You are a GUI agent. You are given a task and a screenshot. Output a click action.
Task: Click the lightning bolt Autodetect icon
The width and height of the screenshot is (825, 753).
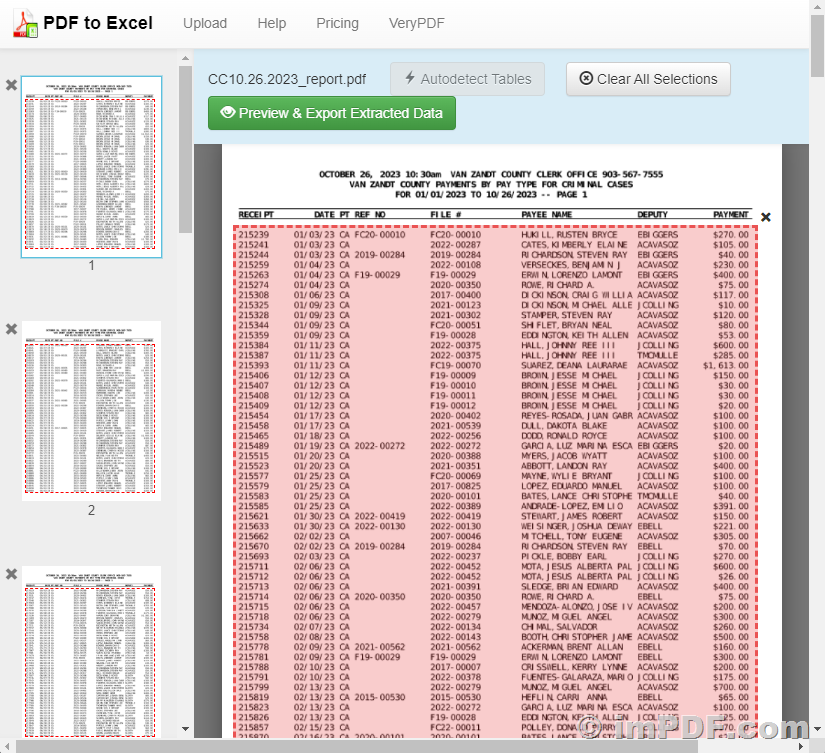(x=410, y=78)
